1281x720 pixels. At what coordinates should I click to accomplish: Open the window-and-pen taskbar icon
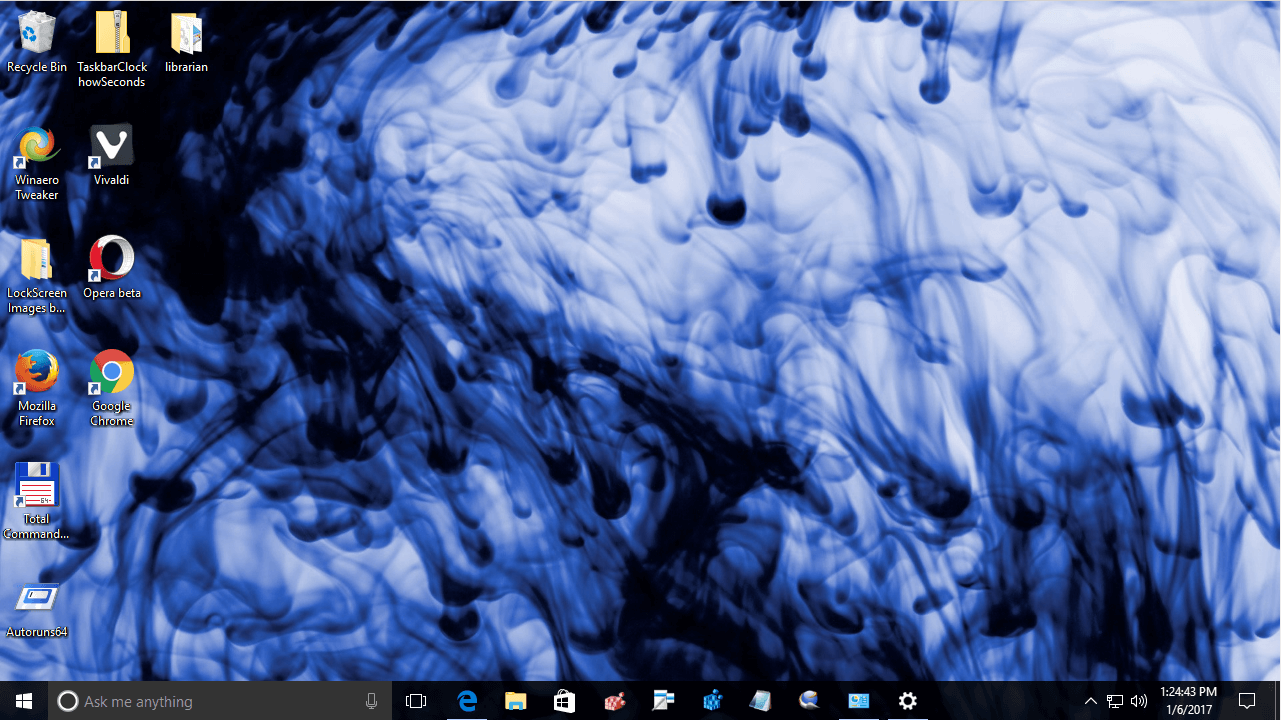662,701
